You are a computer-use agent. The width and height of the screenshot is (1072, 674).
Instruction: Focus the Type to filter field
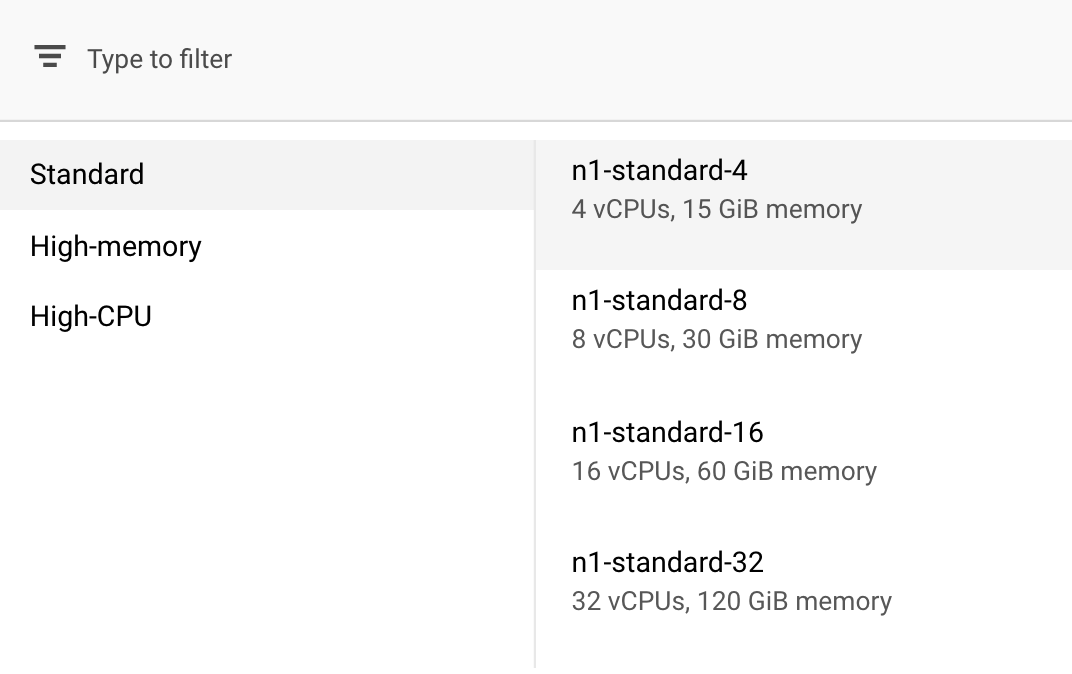point(400,59)
